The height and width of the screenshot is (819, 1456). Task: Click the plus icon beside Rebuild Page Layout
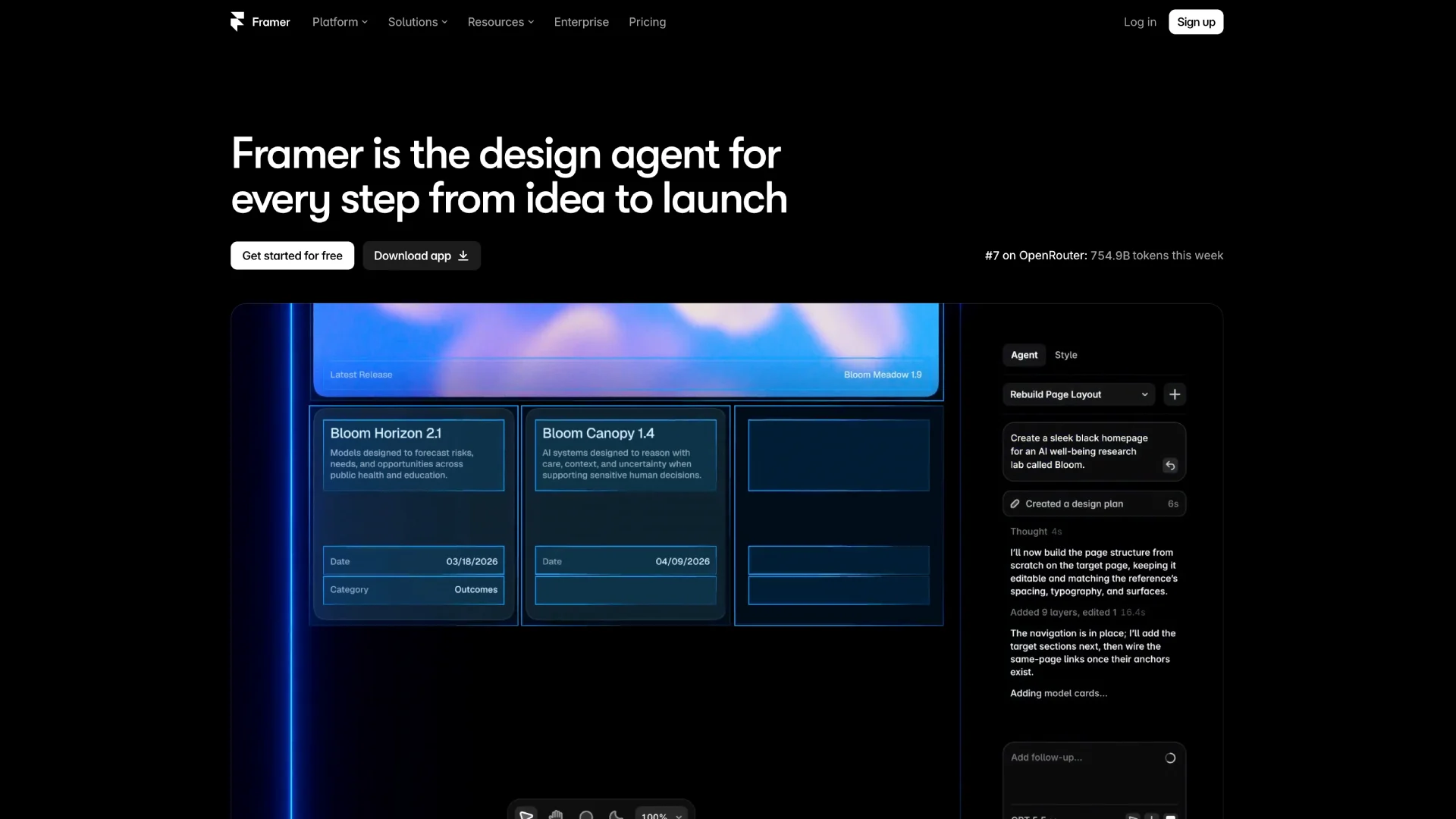tap(1175, 394)
